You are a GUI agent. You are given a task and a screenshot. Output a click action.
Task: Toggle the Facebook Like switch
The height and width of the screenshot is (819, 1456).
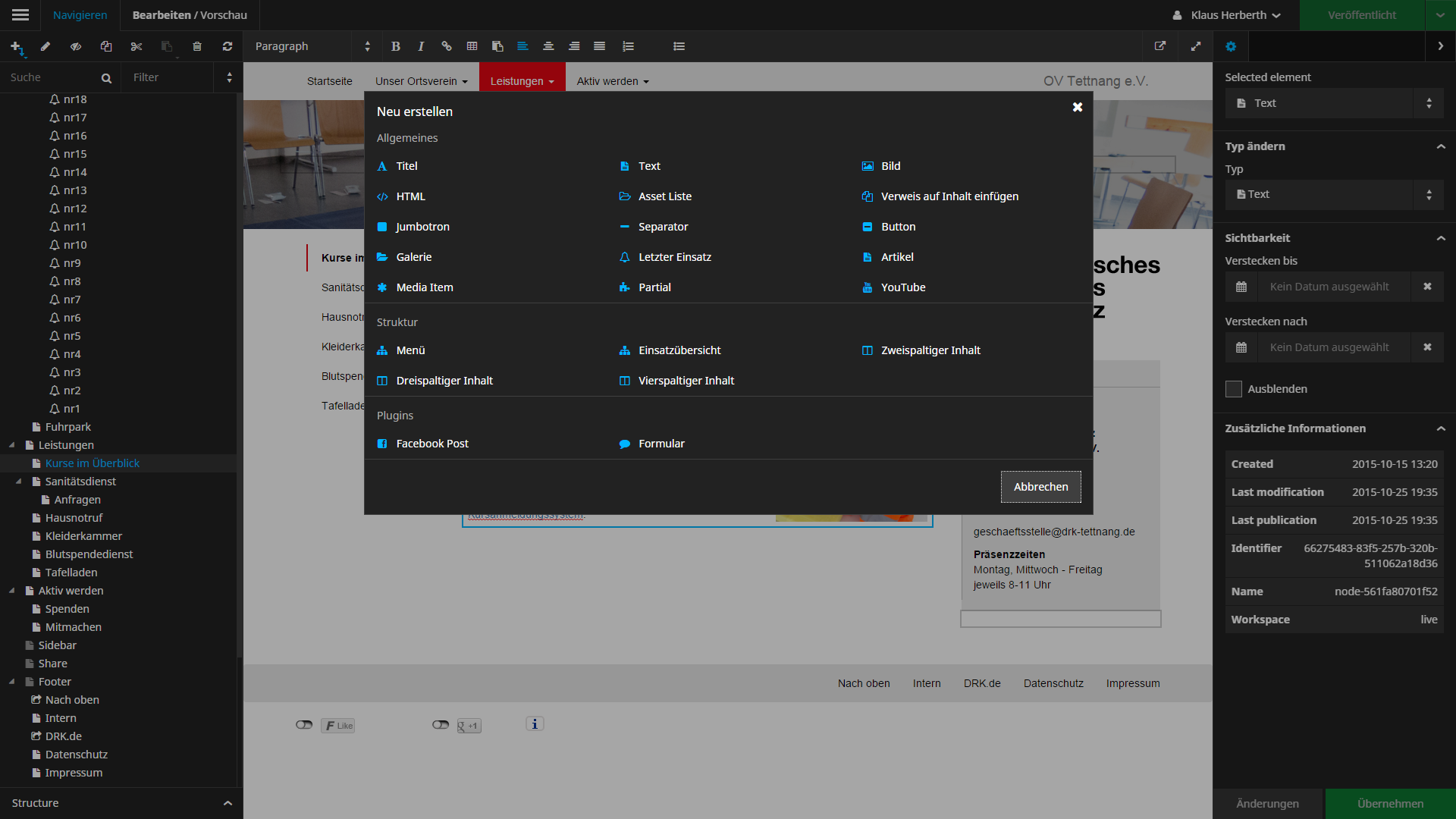pos(304,725)
